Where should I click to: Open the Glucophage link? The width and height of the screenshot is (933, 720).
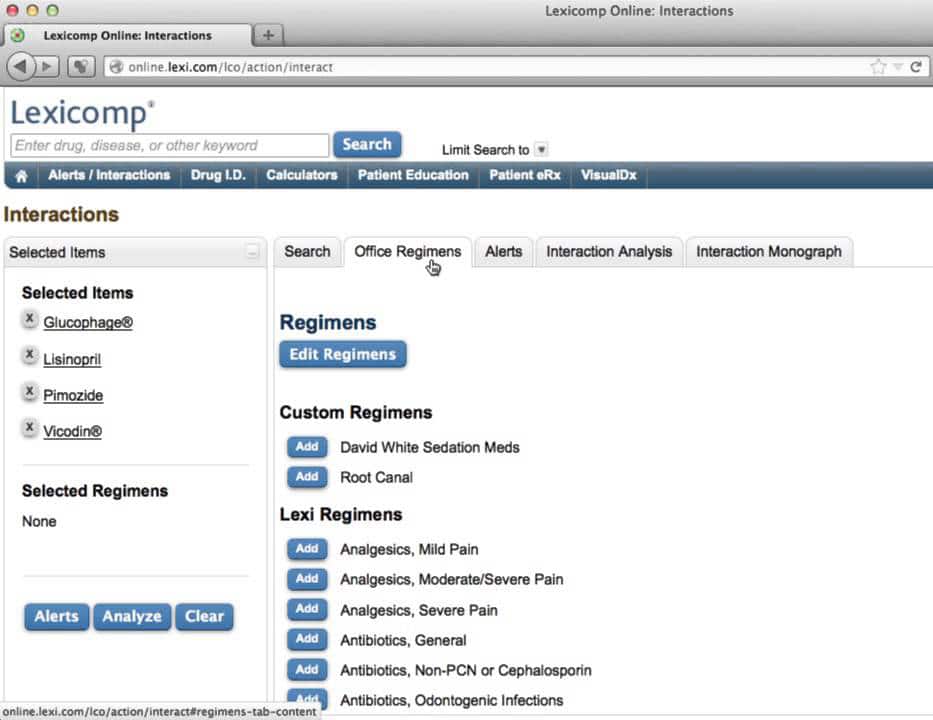click(88, 323)
